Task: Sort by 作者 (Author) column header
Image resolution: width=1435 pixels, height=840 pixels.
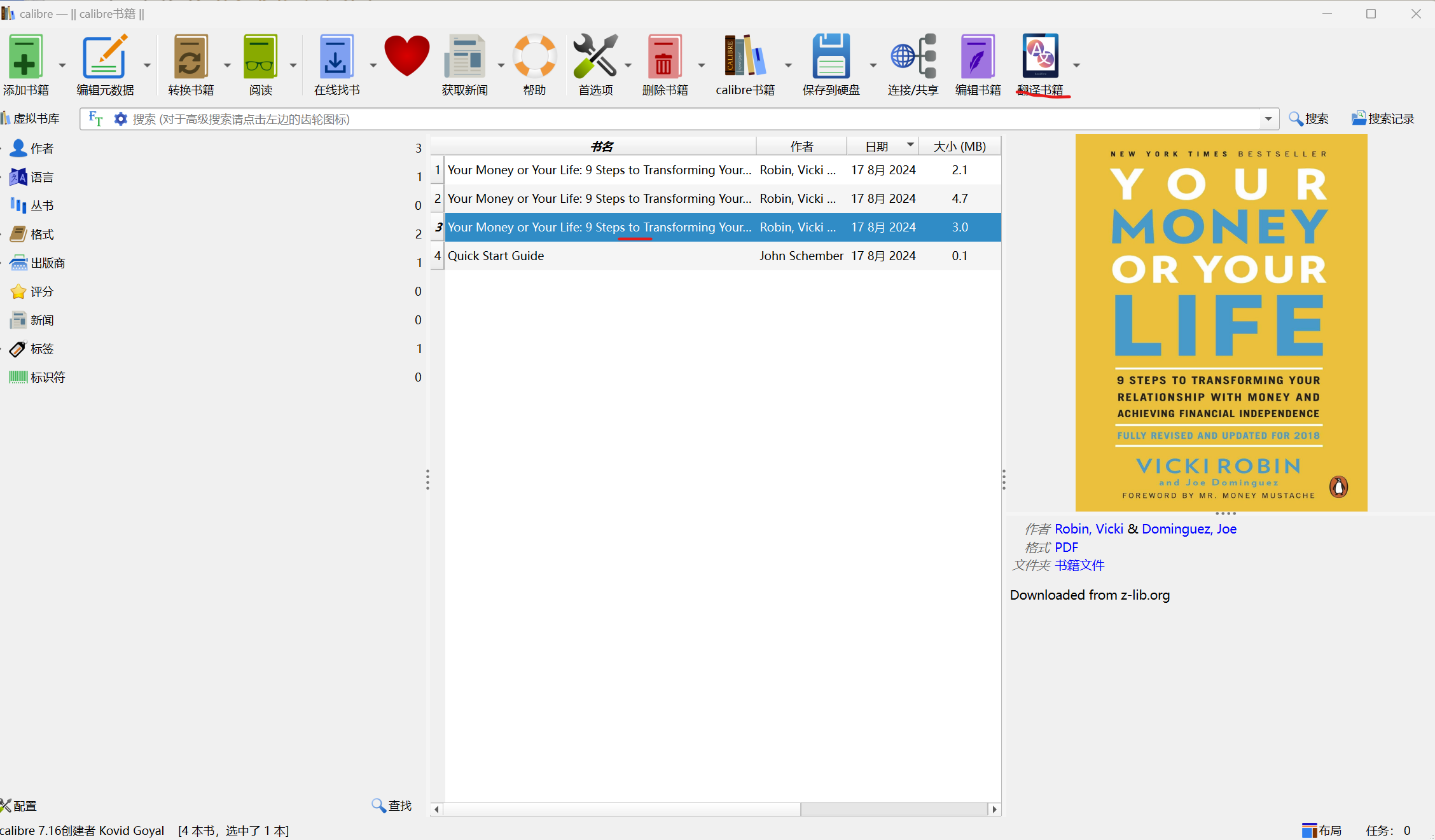Action: (801, 146)
